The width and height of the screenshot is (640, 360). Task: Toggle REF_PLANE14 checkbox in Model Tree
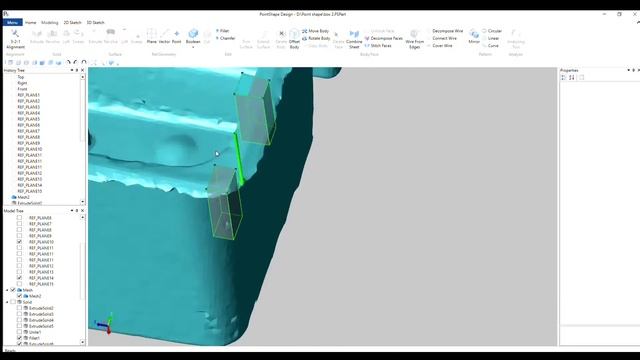coord(19,278)
